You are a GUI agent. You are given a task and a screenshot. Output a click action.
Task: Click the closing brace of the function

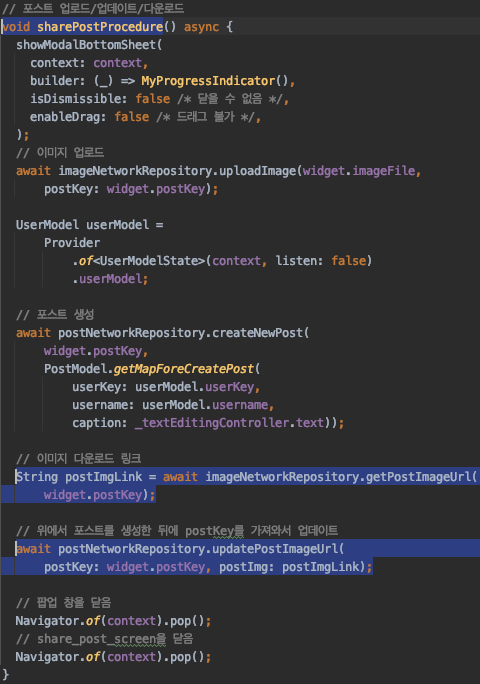[6, 675]
